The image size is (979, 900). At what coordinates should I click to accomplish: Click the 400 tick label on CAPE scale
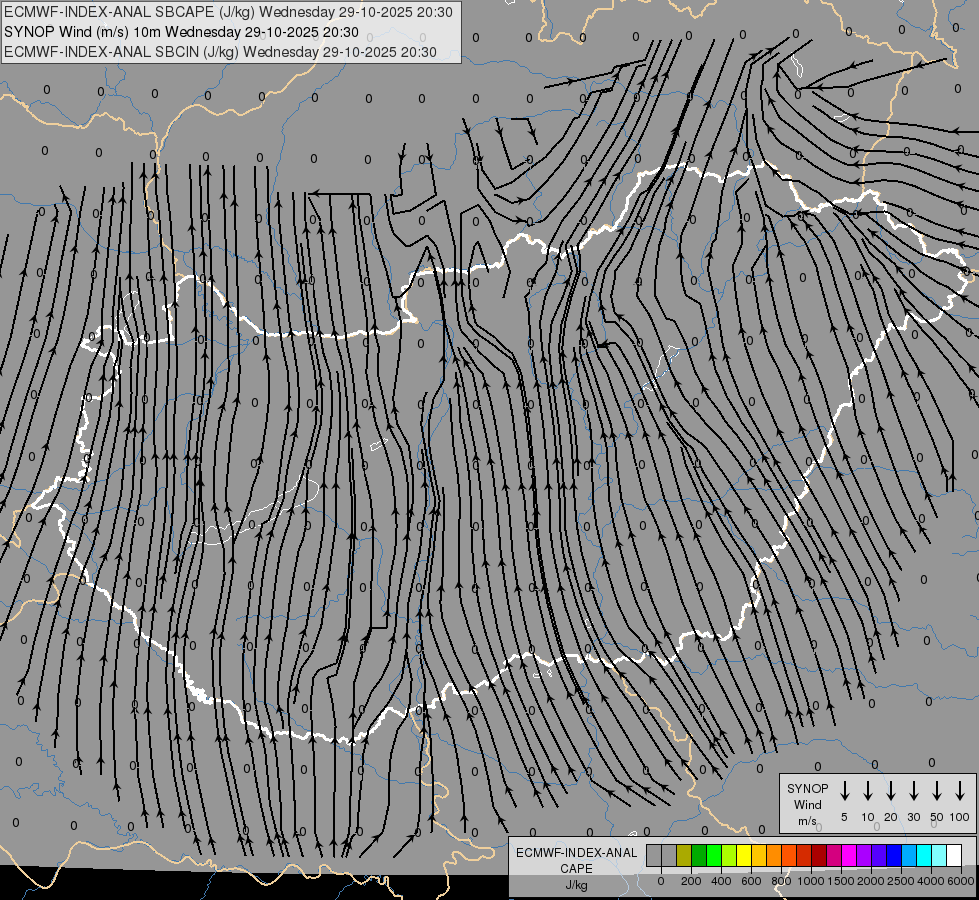[721, 881]
